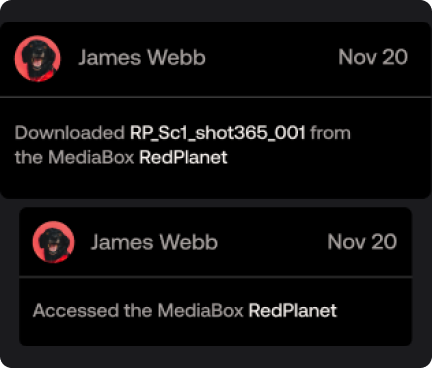
Task: Click 'MediaBox' text in the Downloaded entry
Action: click(91, 157)
